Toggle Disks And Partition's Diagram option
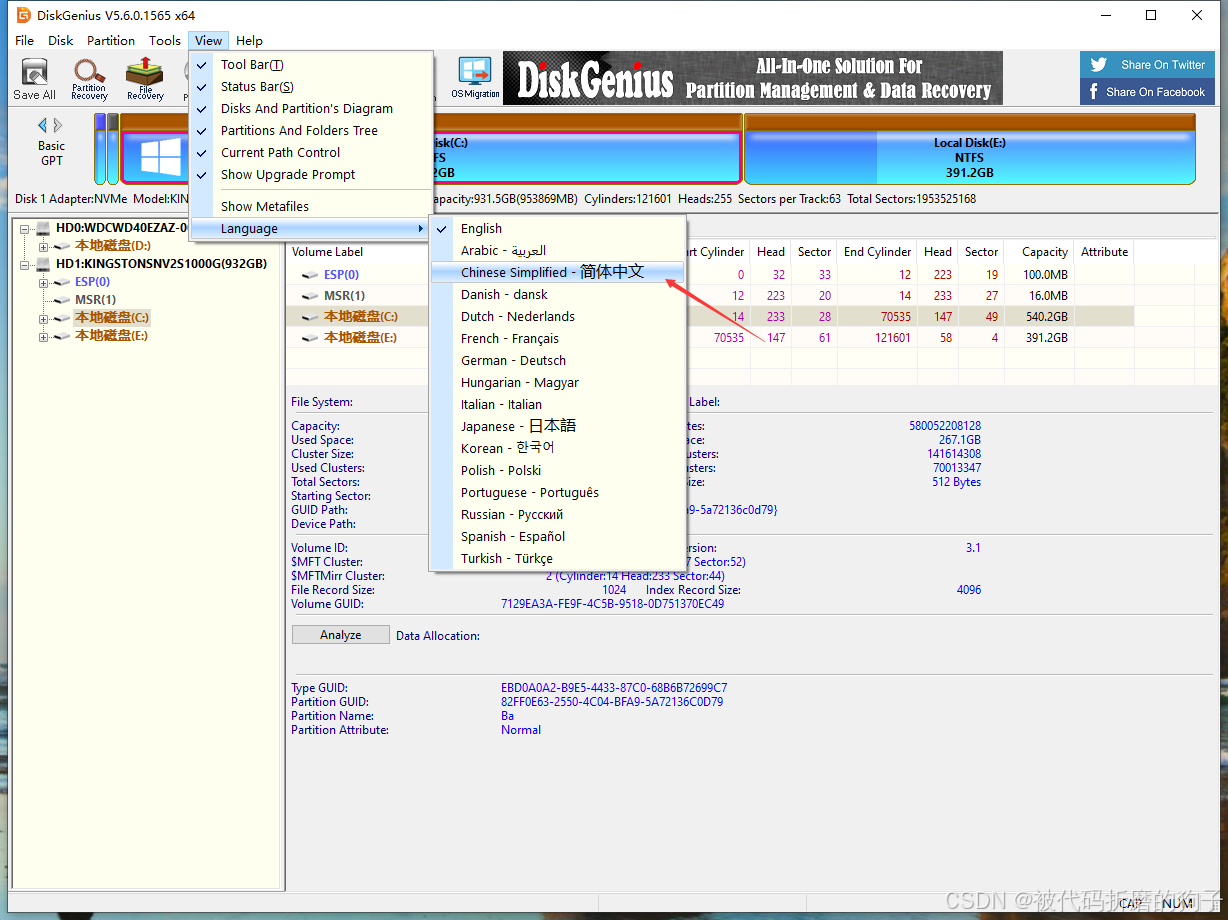This screenshot has width=1228, height=920. point(311,108)
